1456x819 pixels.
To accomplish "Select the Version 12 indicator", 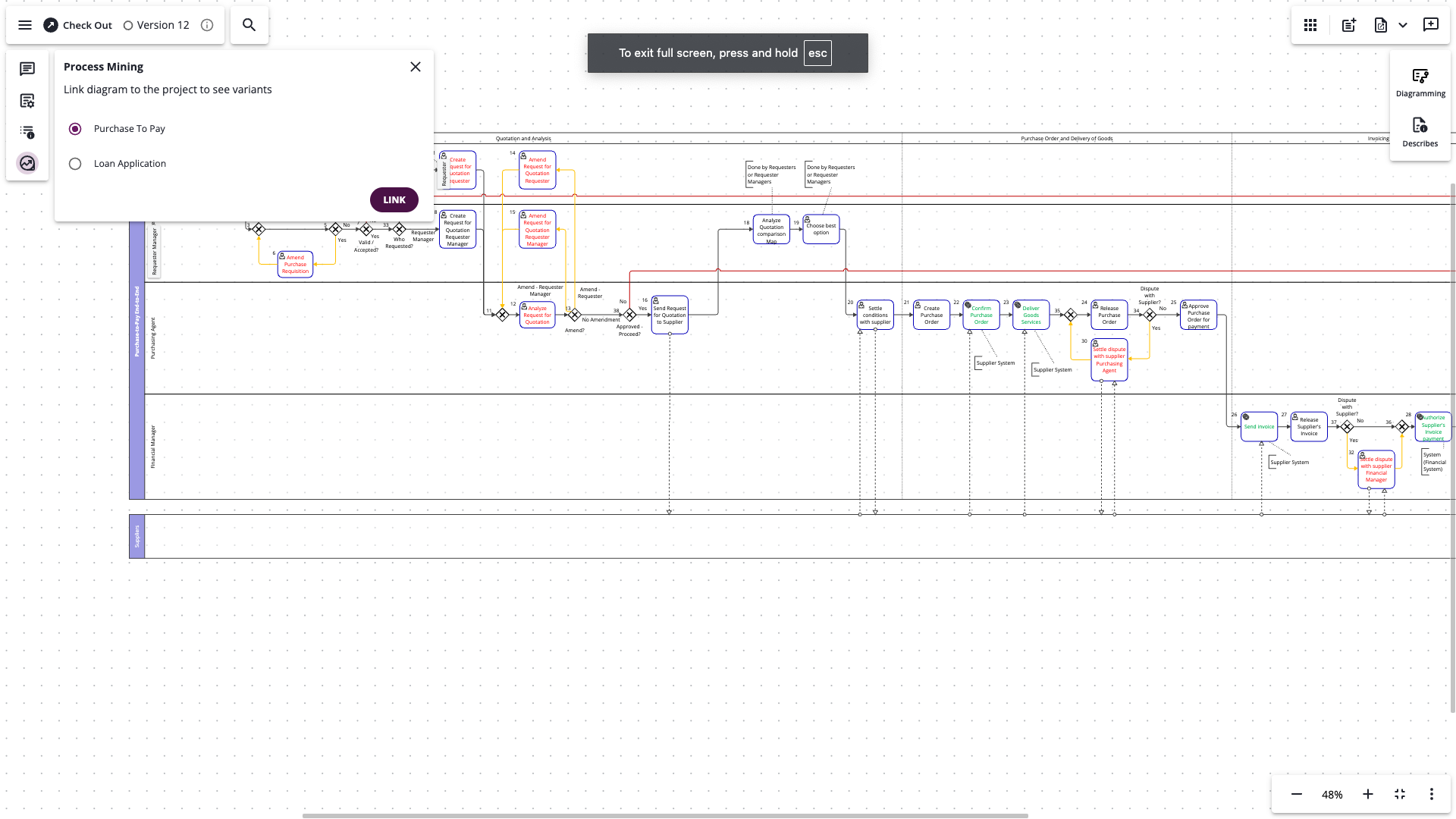I will (156, 25).
